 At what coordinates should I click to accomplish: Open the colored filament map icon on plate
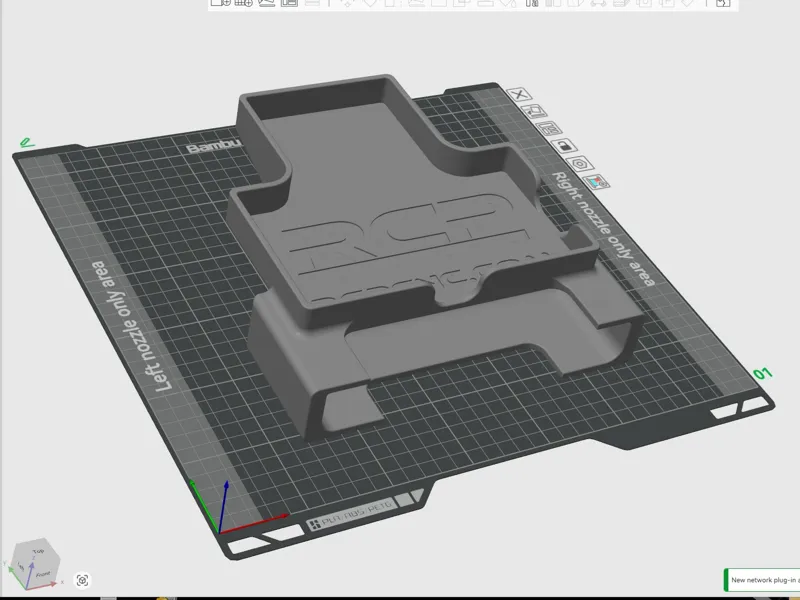(596, 182)
